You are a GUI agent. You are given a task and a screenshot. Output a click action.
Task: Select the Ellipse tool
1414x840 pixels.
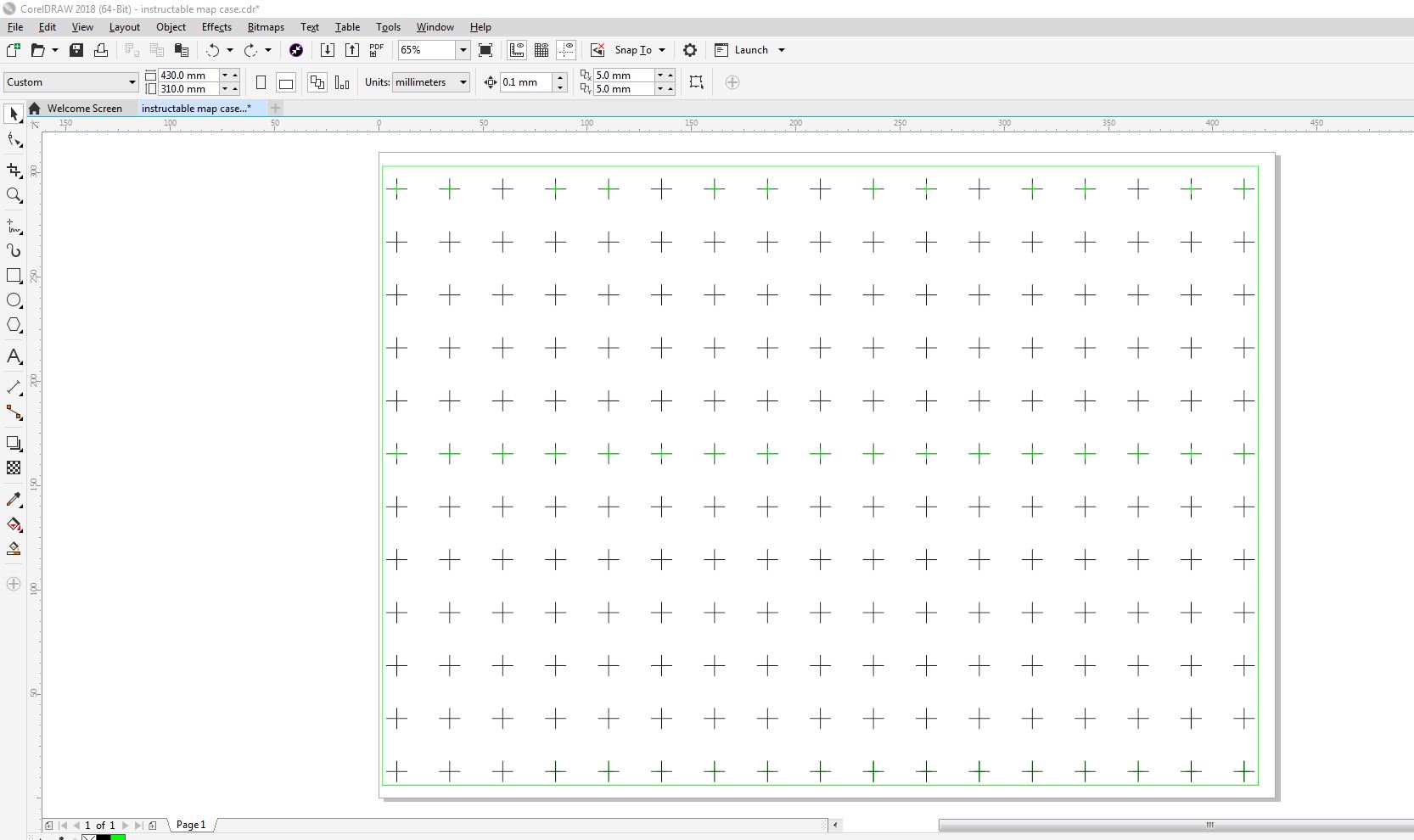[14, 300]
